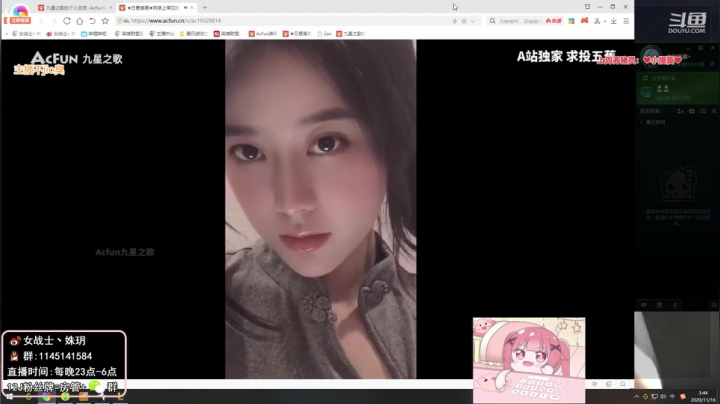The height and width of the screenshot is (404, 720).
Task: Open a new tab with plus button
Action: [x=205, y=7]
